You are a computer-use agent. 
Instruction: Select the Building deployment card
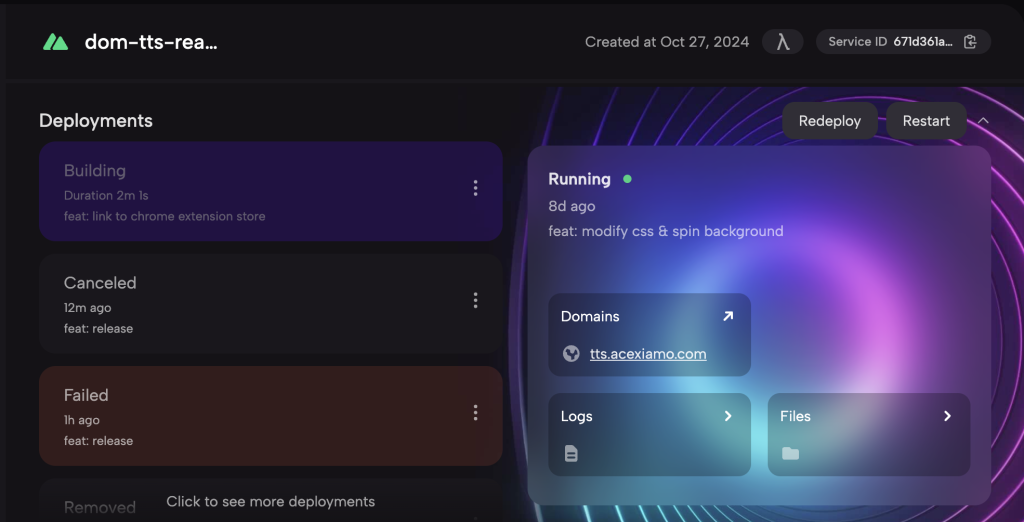coord(250,191)
